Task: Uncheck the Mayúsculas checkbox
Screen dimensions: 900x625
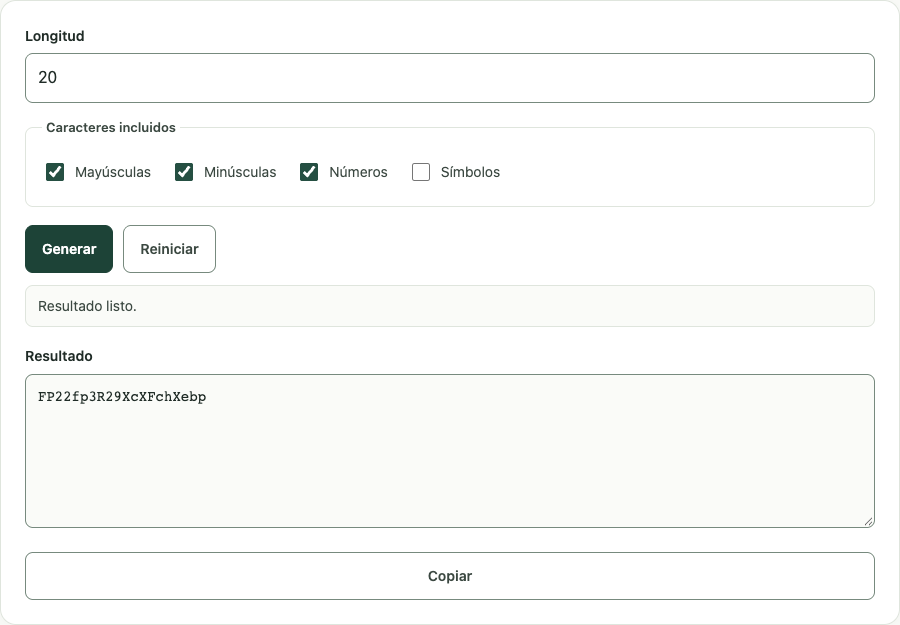Action: (x=55, y=172)
